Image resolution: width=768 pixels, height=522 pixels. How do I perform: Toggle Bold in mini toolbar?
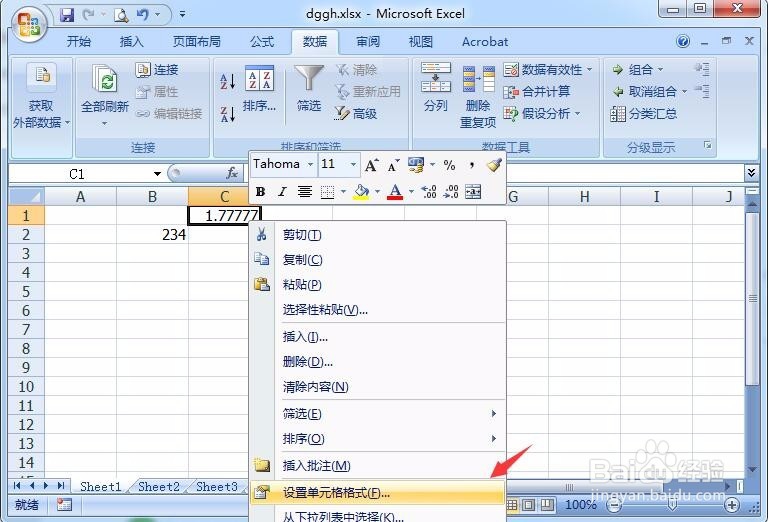(261, 191)
